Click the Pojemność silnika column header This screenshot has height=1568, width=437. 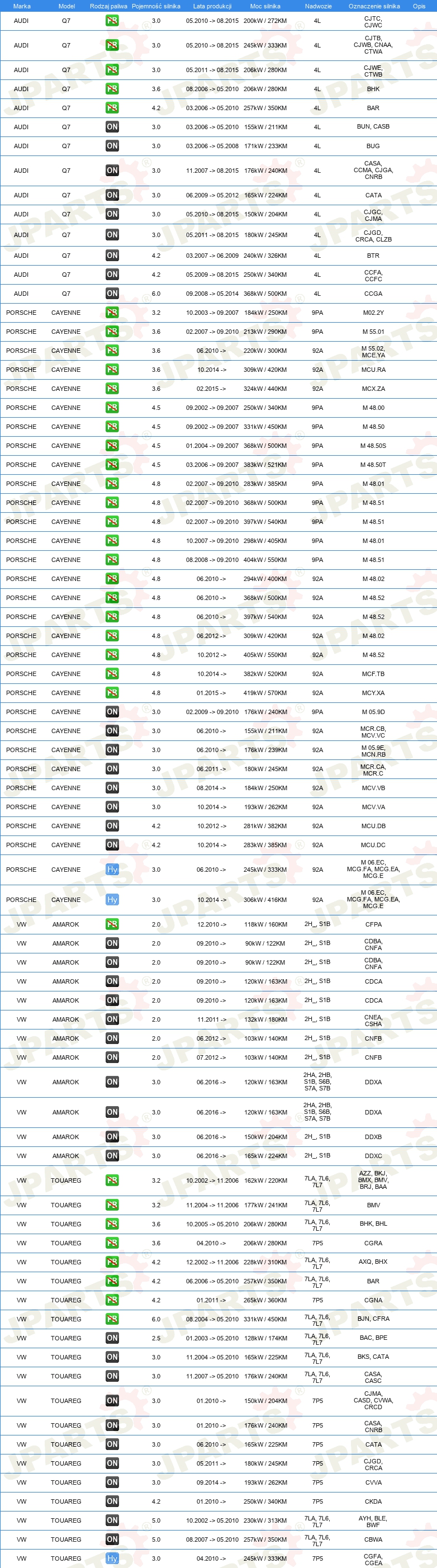[x=156, y=6]
